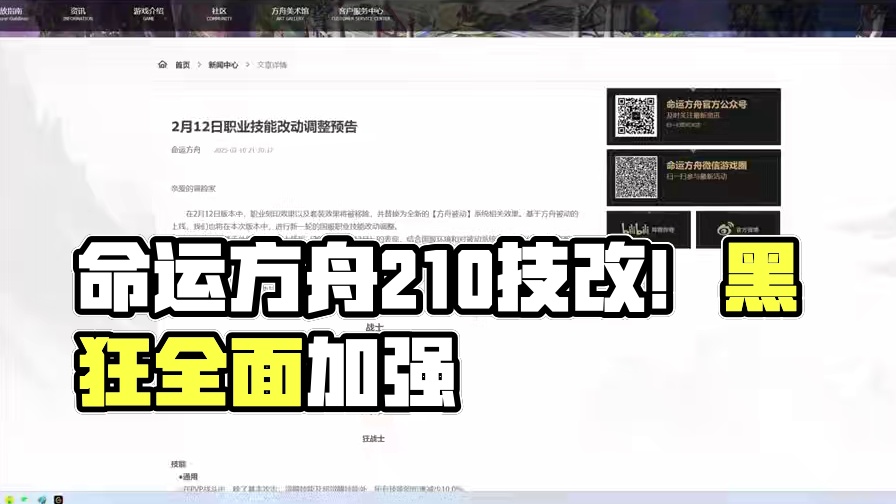Image resolution: width=896 pixels, height=504 pixels.
Task: Click the QR code for 命运方舟微信游戏圈
Action: click(x=635, y=177)
